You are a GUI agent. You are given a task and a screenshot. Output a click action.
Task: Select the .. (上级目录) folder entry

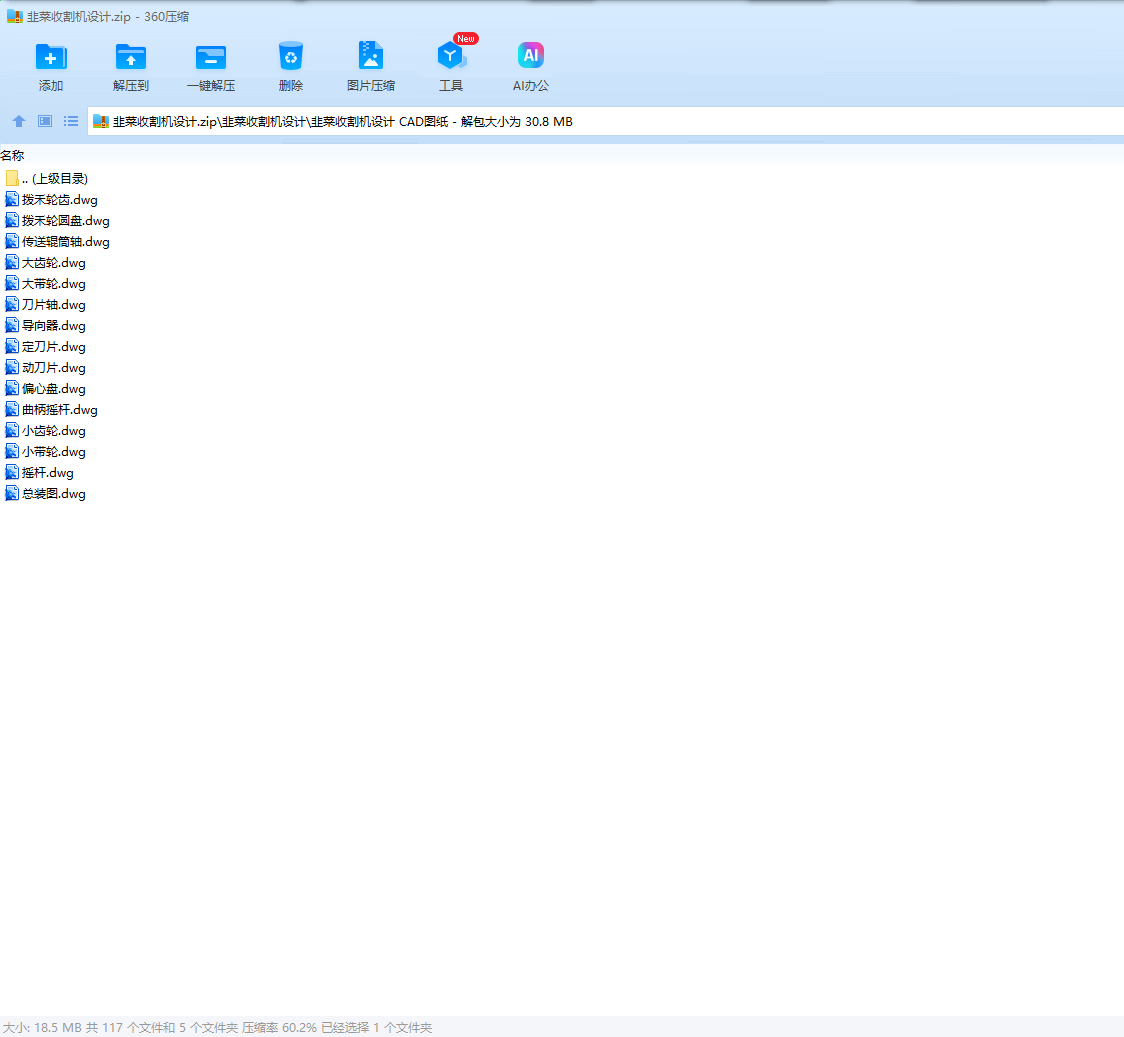pyautogui.click(x=47, y=178)
